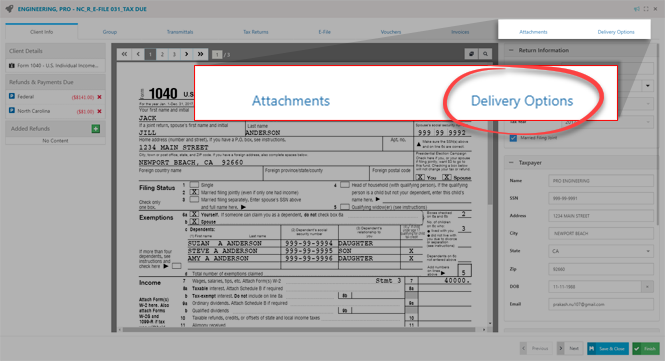
Task: Switch to the Client Info tab
Action: click(42, 32)
